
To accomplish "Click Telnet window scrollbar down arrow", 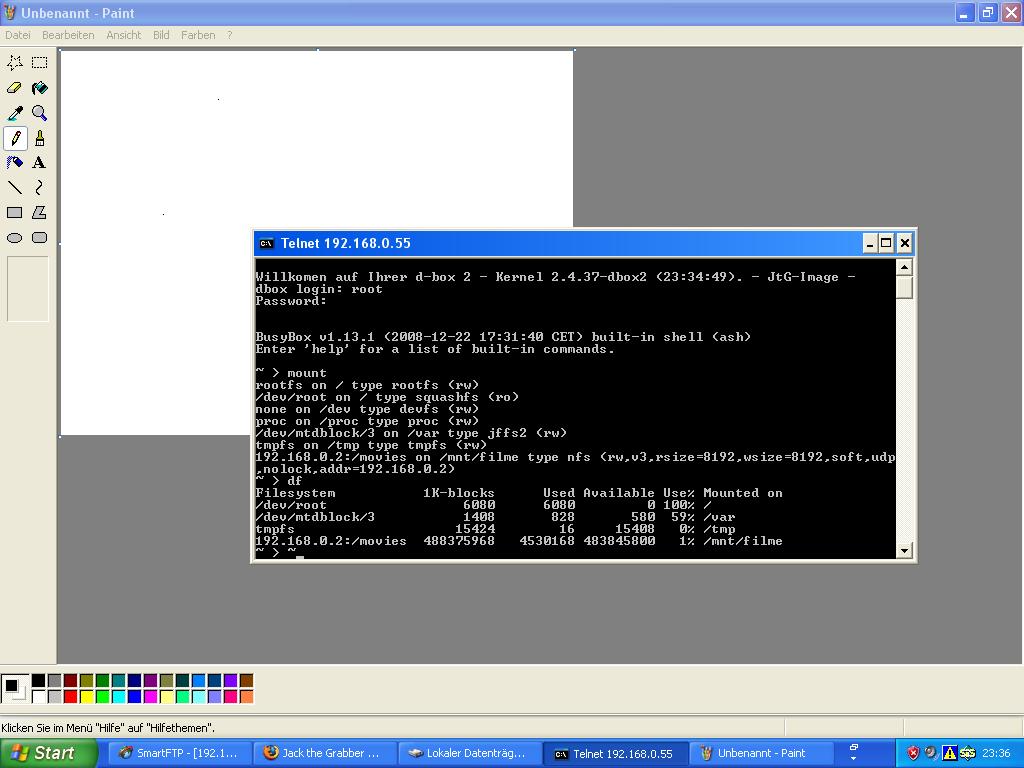I will 904,550.
